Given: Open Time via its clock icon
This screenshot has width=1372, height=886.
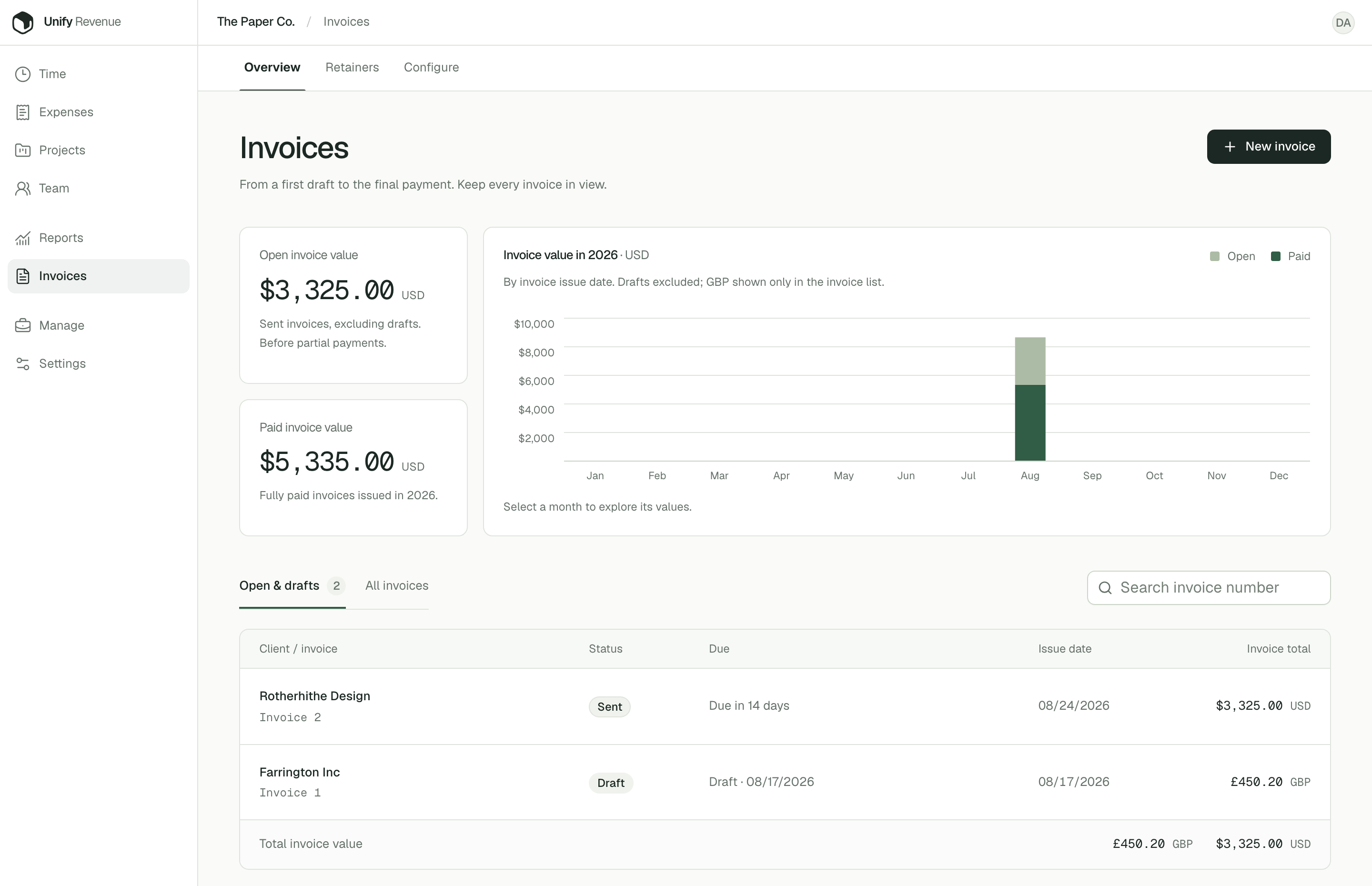Looking at the screenshot, I should (23, 74).
